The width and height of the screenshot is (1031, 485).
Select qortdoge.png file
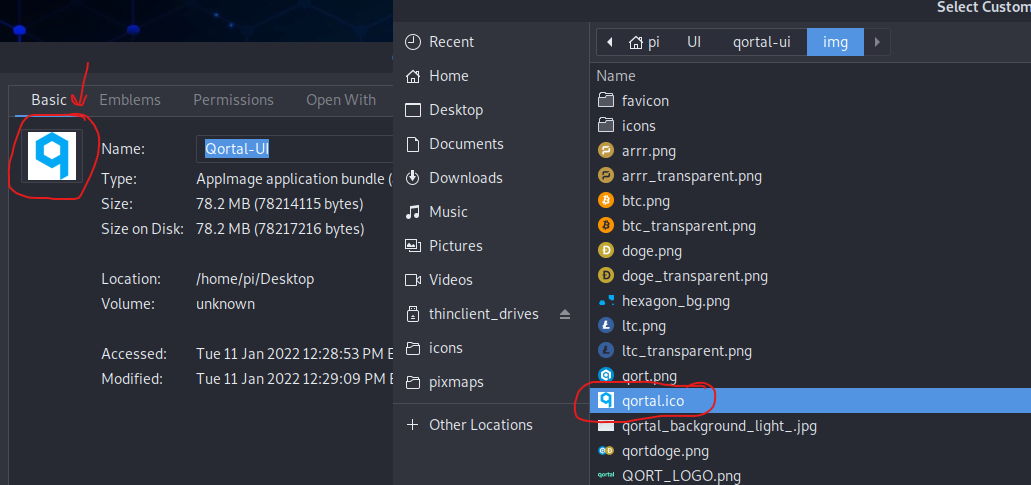[810, 451]
